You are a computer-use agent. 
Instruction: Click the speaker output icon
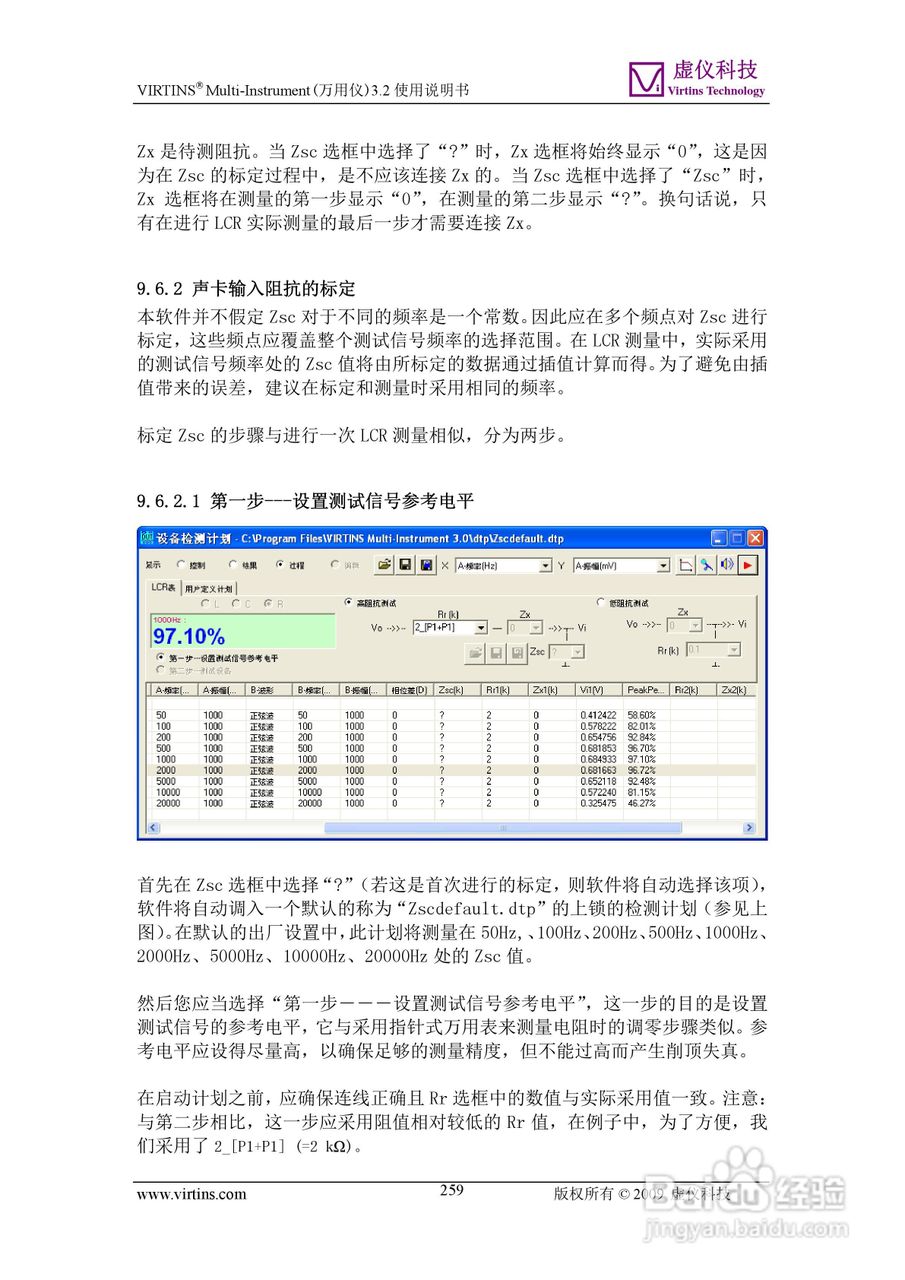[726, 565]
